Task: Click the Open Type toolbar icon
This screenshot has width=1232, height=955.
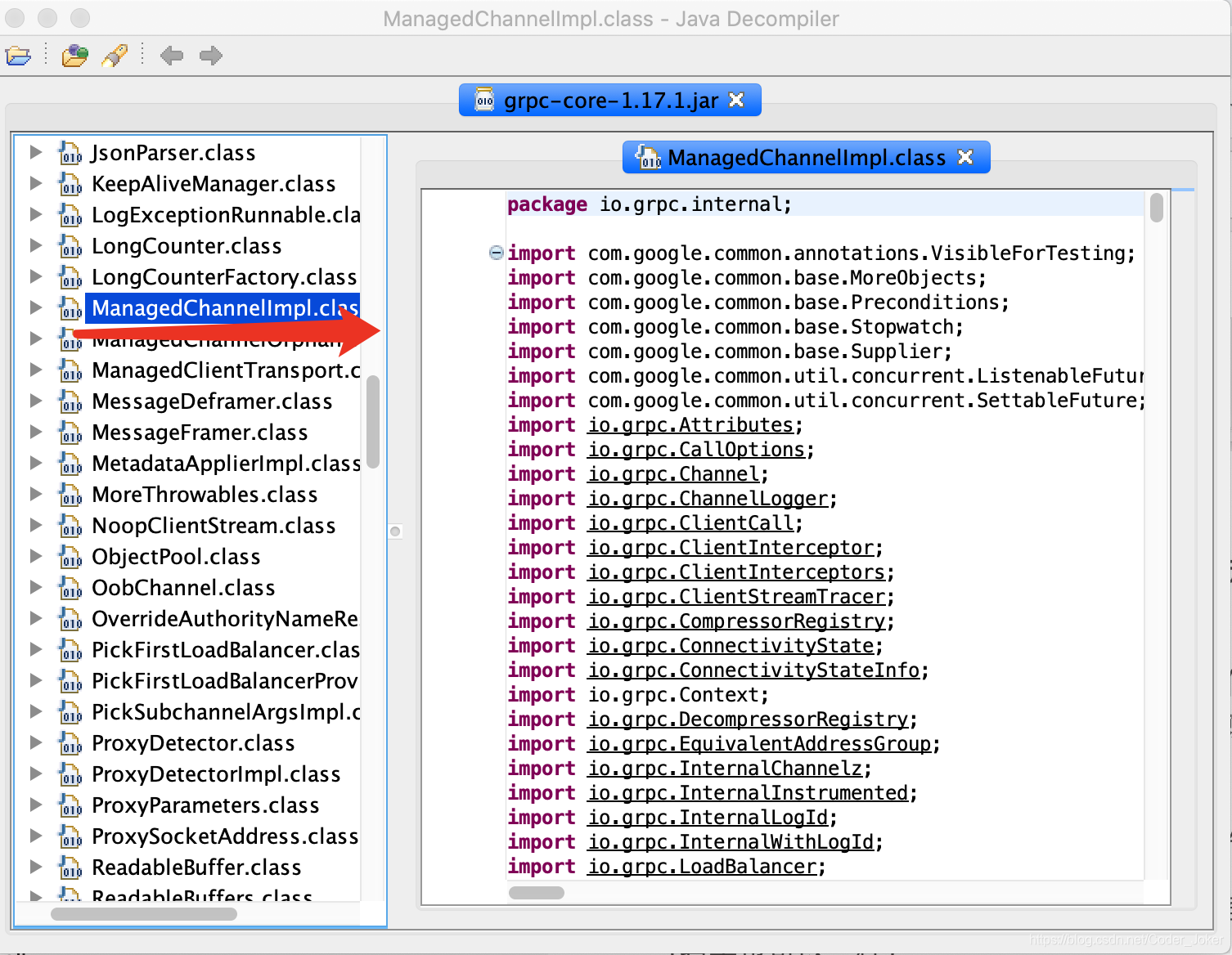Action: pos(74,56)
